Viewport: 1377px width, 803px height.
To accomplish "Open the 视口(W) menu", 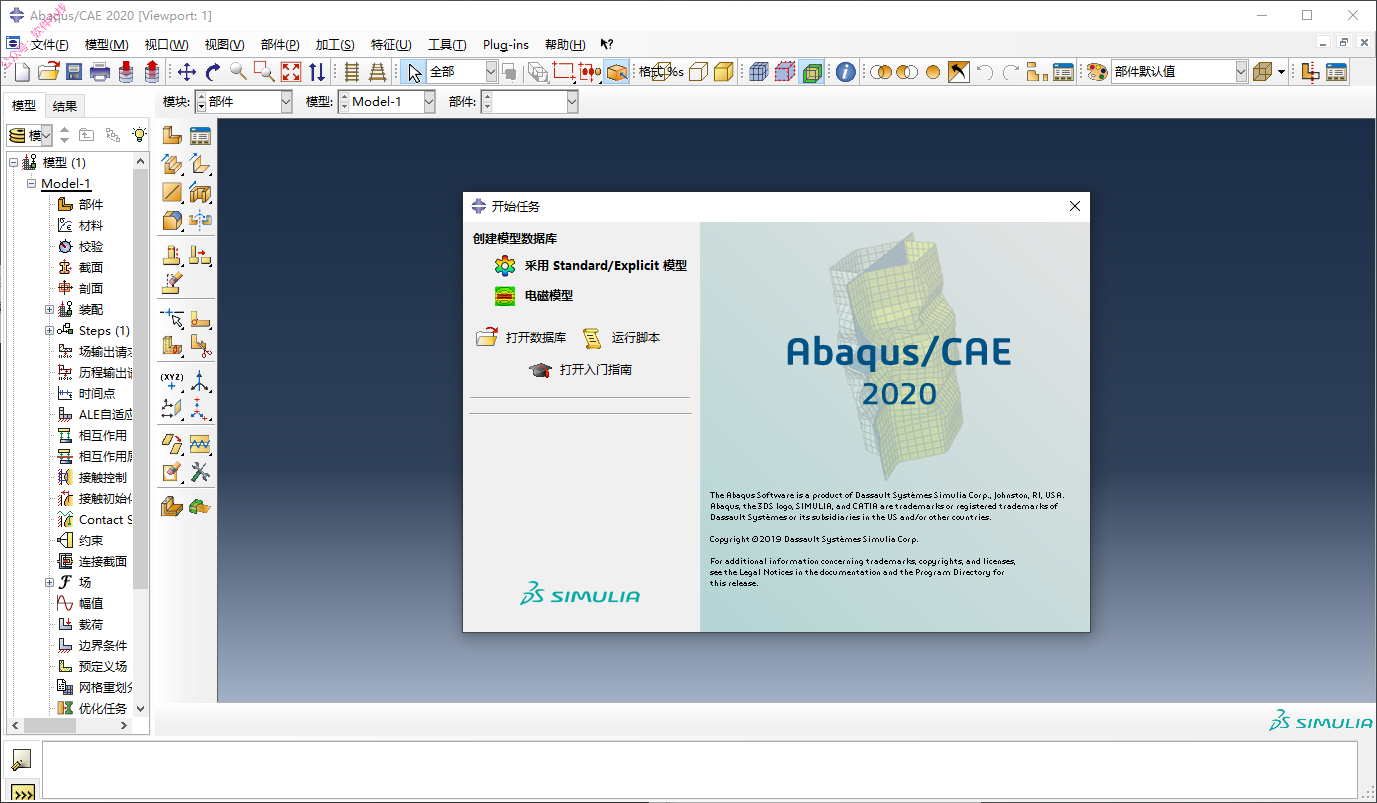I will [166, 45].
